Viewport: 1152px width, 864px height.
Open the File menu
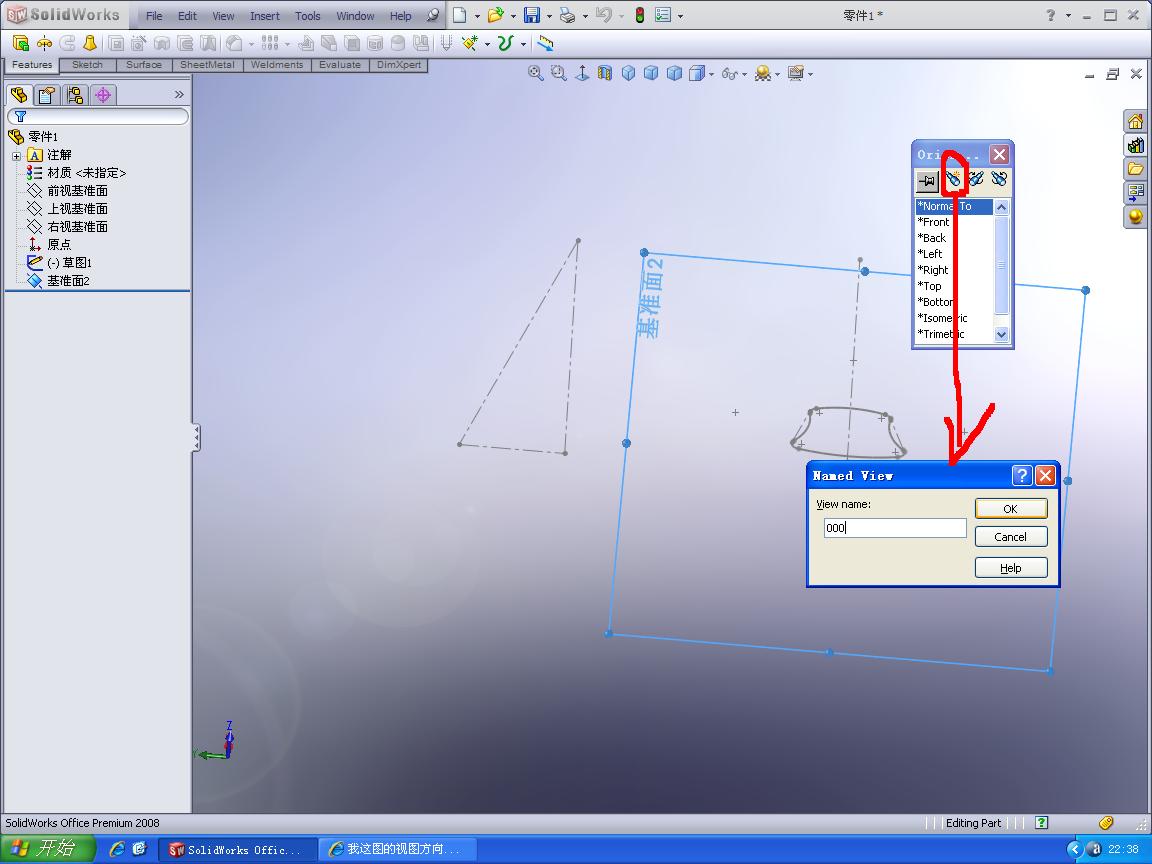click(x=154, y=15)
